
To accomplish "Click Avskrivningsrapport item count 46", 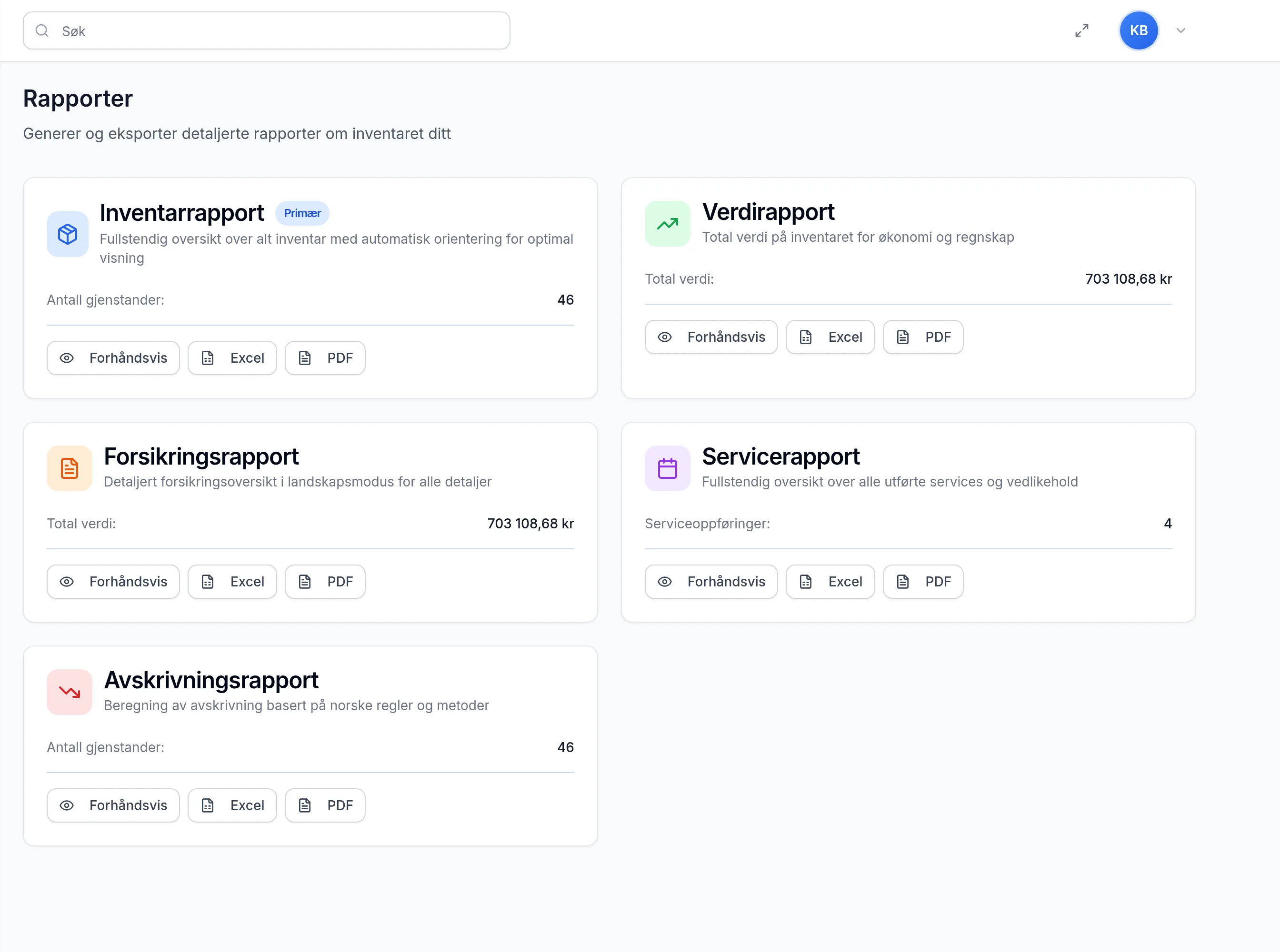I will point(565,747).
